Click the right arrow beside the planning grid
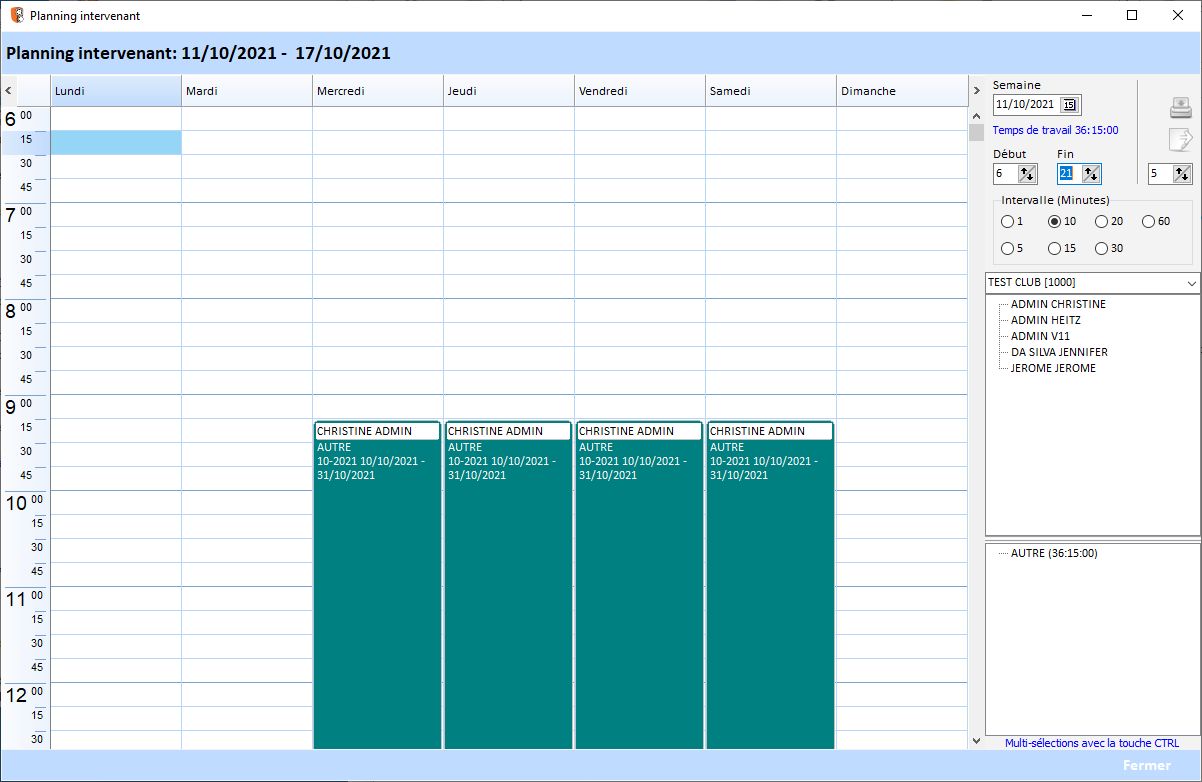 976,90
